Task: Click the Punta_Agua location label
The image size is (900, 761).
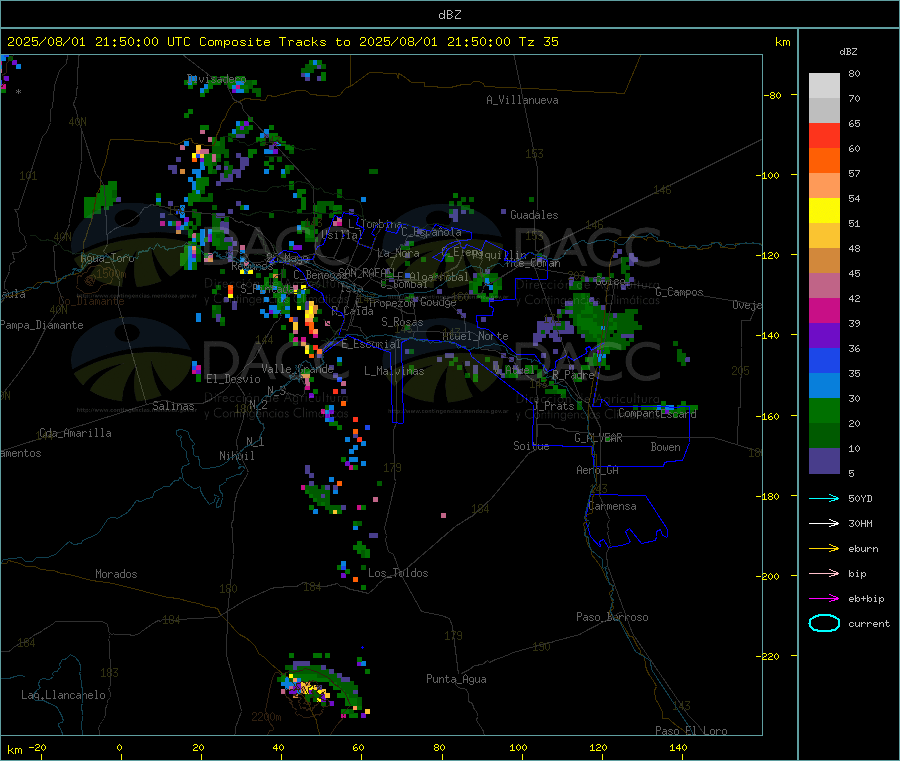Action: (x=456, y=679)
